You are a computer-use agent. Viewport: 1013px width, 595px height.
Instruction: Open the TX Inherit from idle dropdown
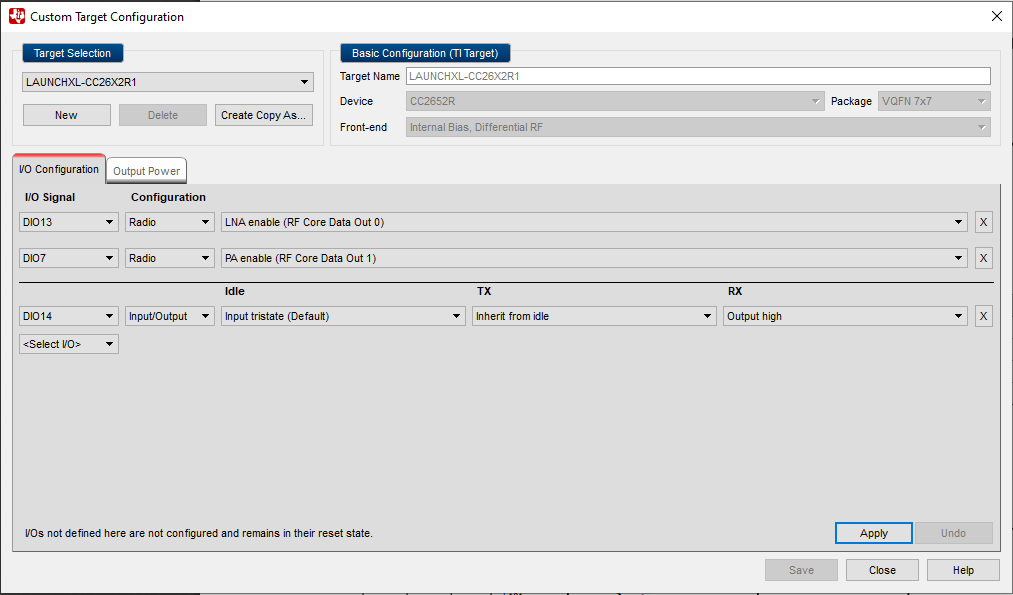point(594,317)
